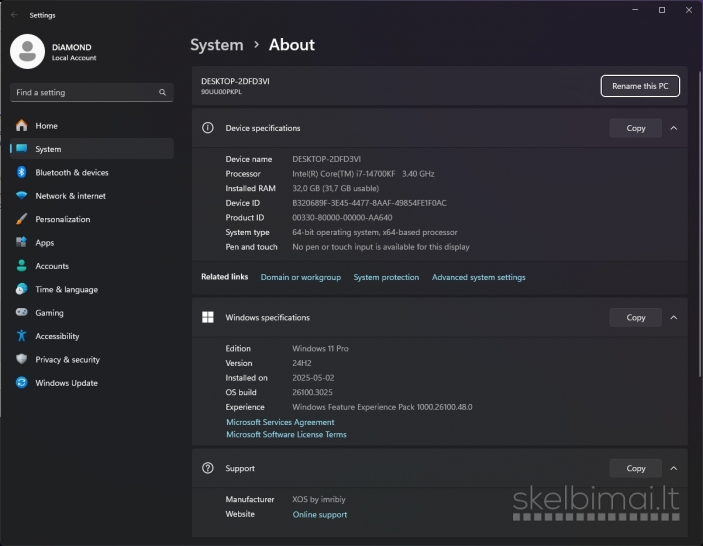
Task: Click the Device specifications info icon
Action: click(208, 128)
